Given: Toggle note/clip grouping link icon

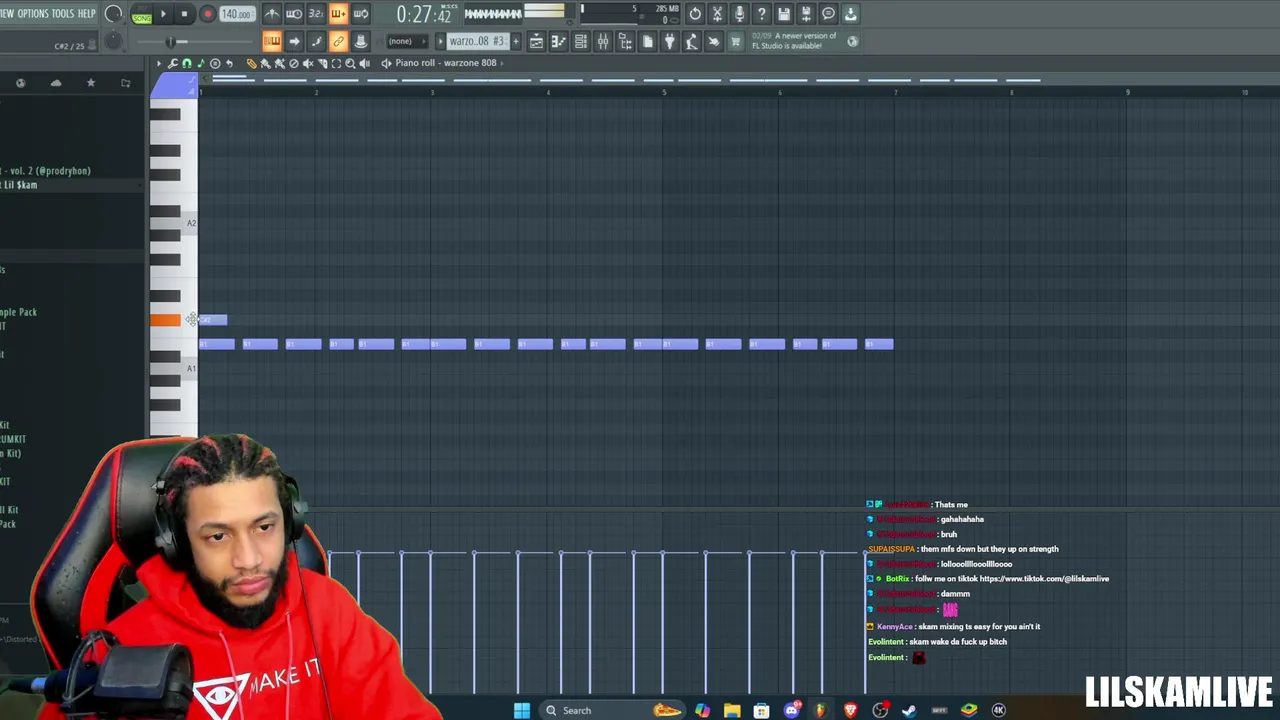Looking at the screenshot, I should pos(338,41).
